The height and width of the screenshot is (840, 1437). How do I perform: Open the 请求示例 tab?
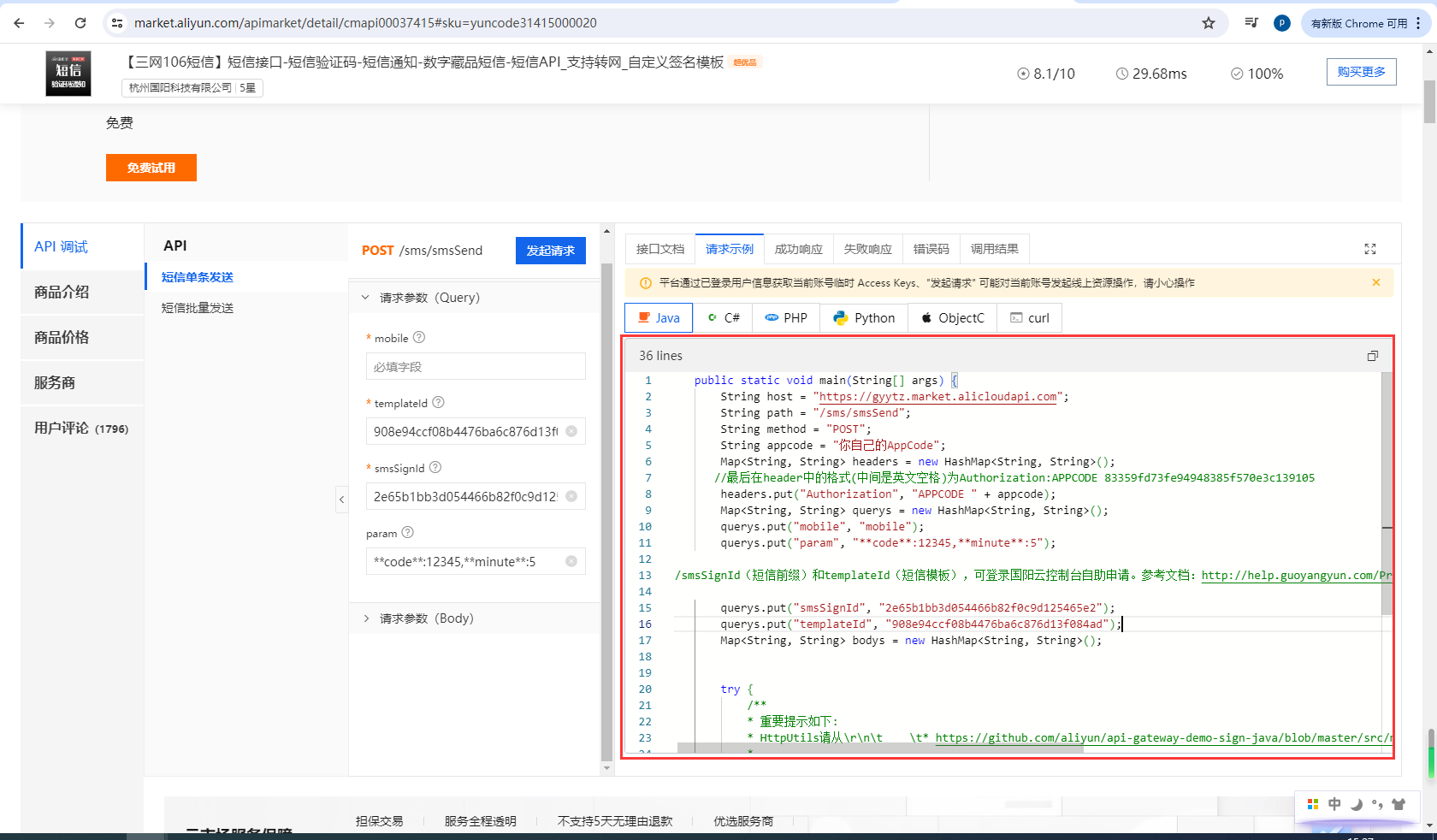(x=730, y=249)
